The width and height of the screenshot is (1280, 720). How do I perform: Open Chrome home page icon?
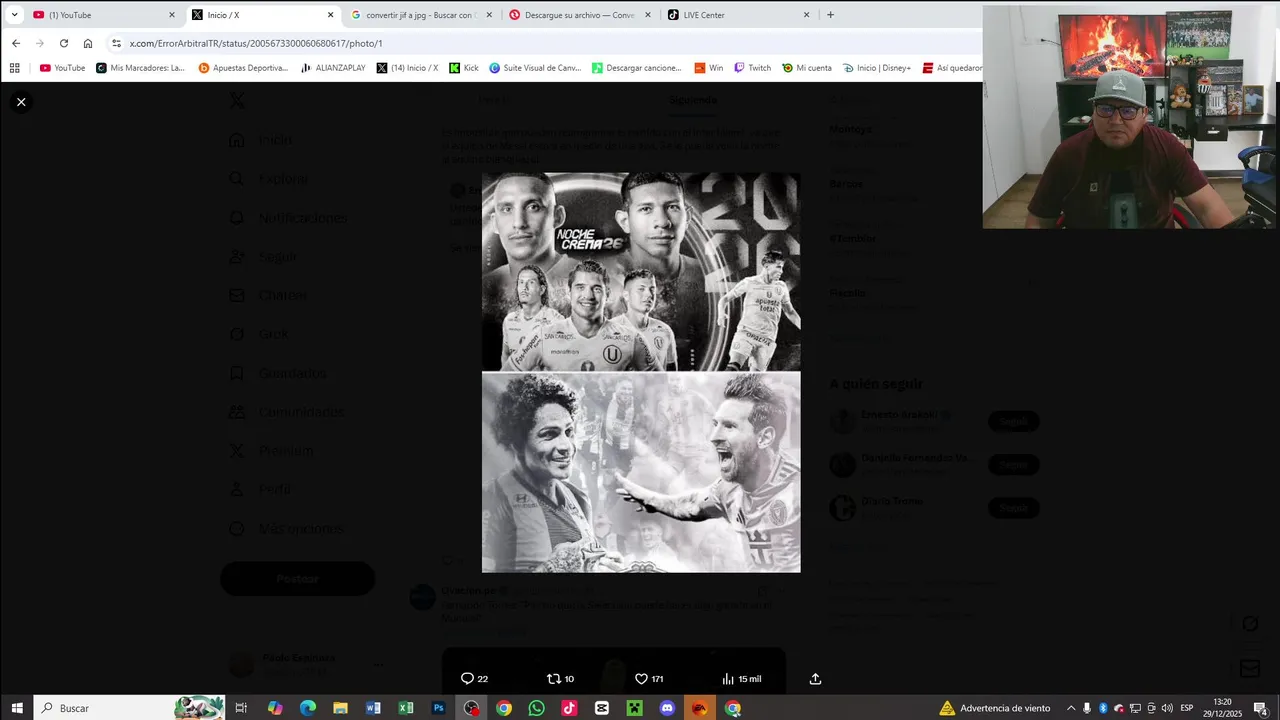[x=88, y=43]
